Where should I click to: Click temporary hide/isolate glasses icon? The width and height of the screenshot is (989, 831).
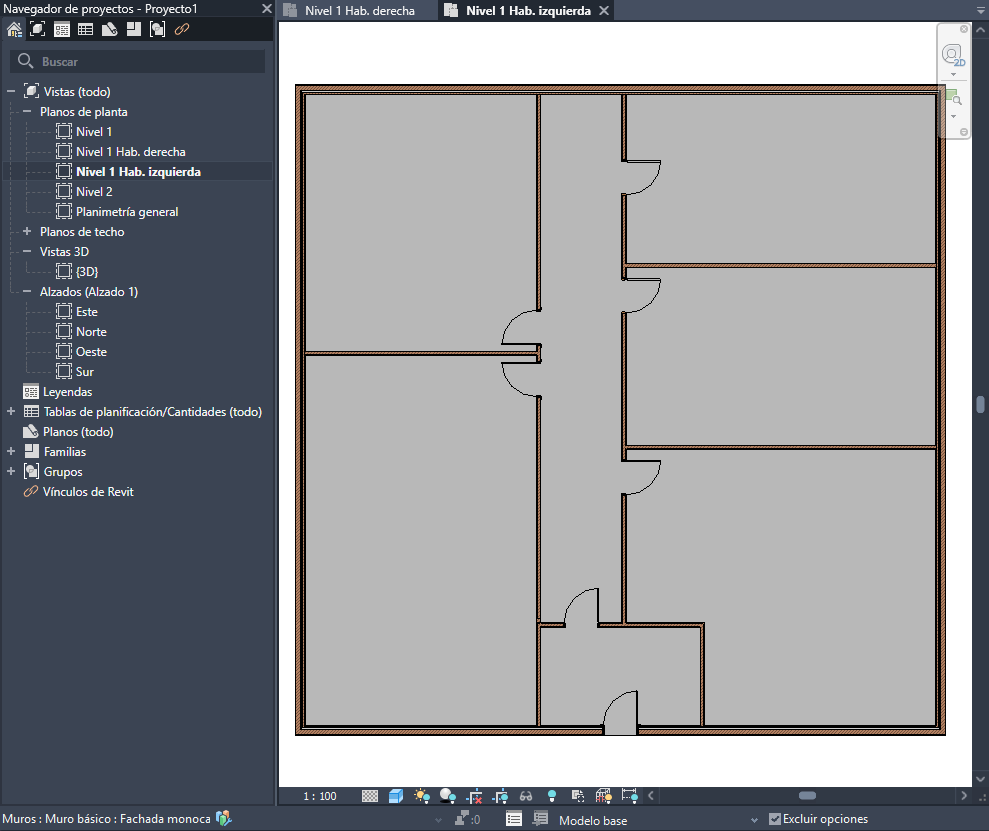tap(526, 796)
